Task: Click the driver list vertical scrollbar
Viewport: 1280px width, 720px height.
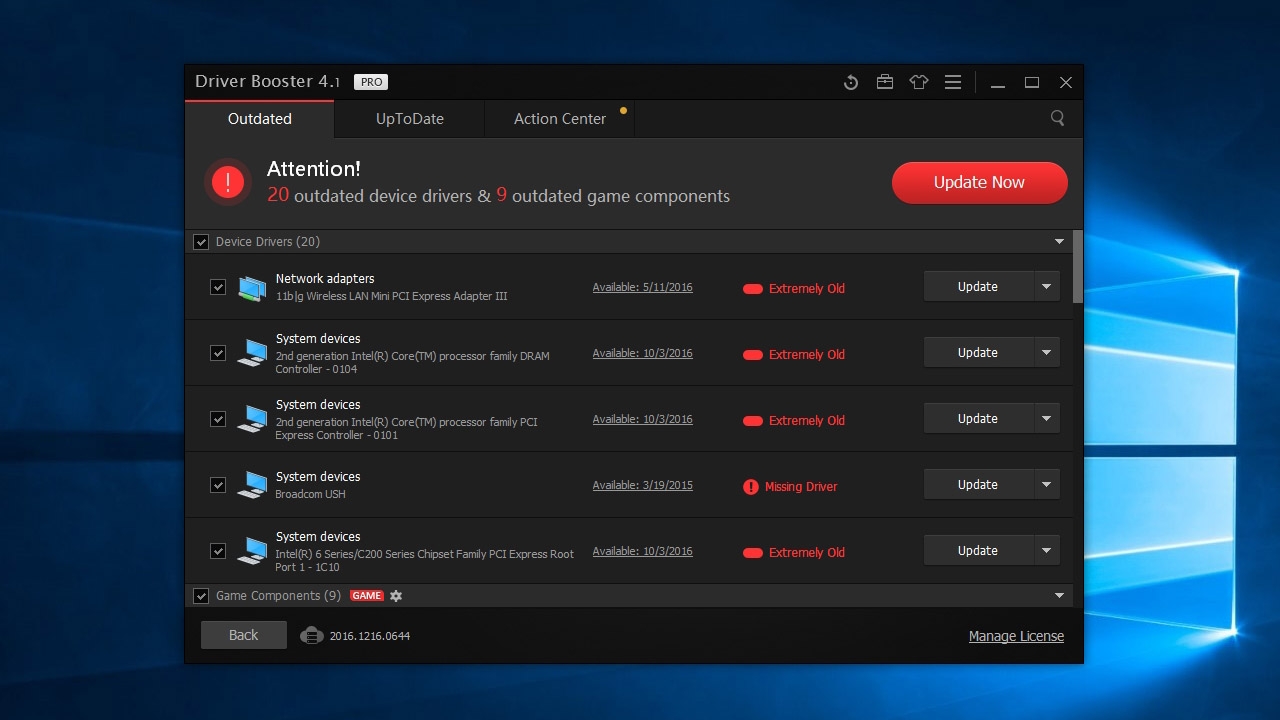Action: pyautogui.click(x=1078, y=266)
